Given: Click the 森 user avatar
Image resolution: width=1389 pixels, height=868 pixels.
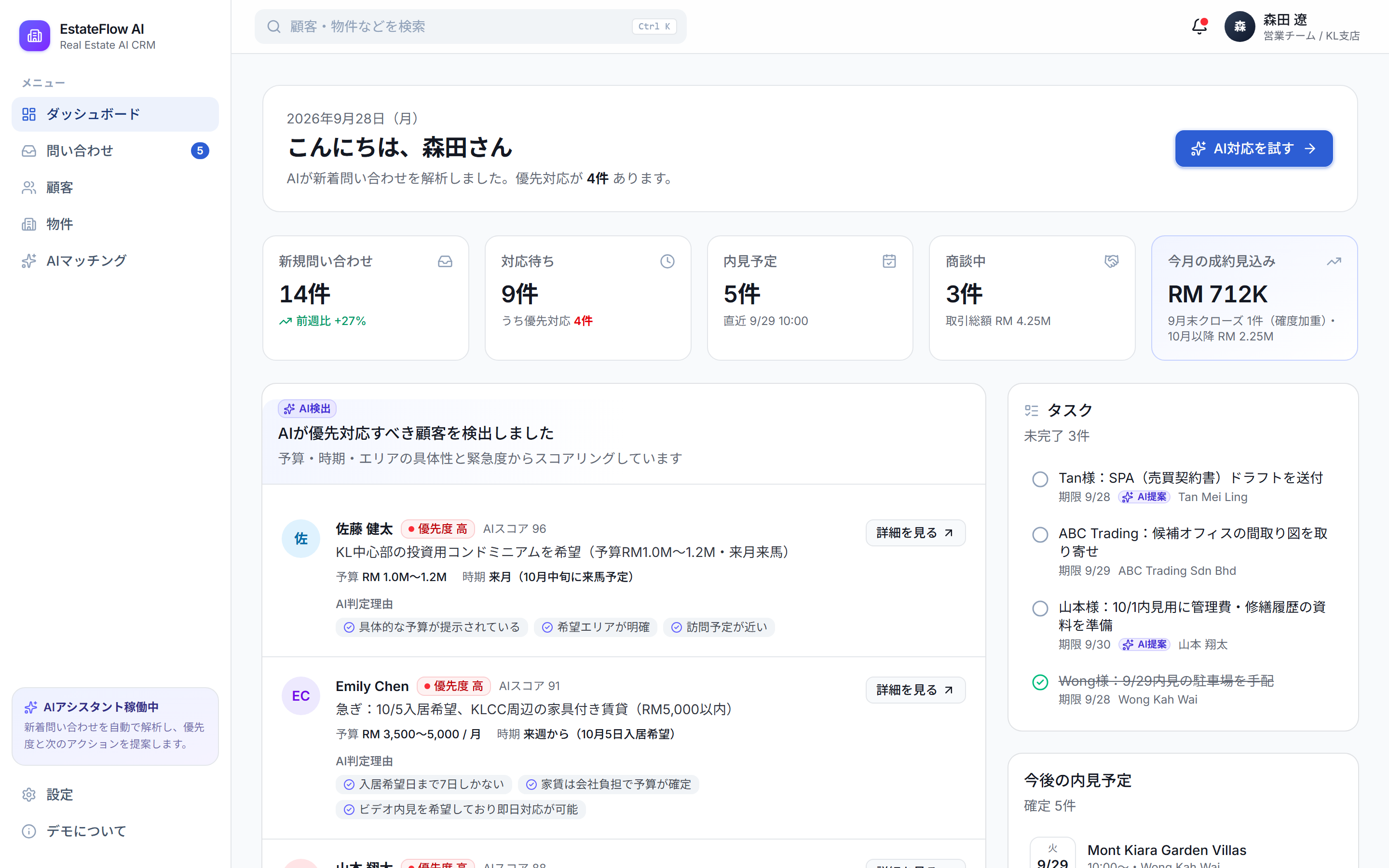Looking at the screenshot, I should [x=1240, y=27].
